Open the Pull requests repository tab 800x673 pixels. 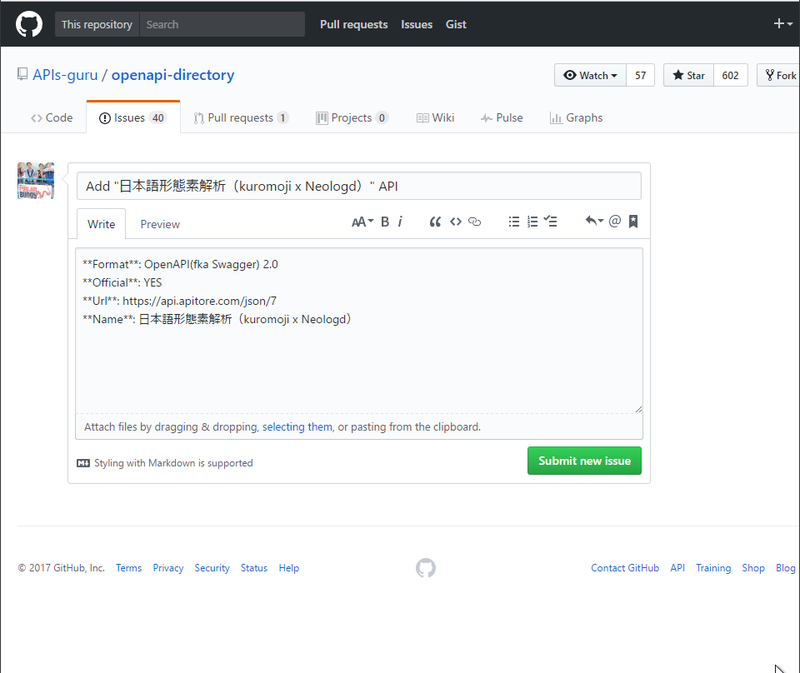pyautogui.click(x=241, y=118)
